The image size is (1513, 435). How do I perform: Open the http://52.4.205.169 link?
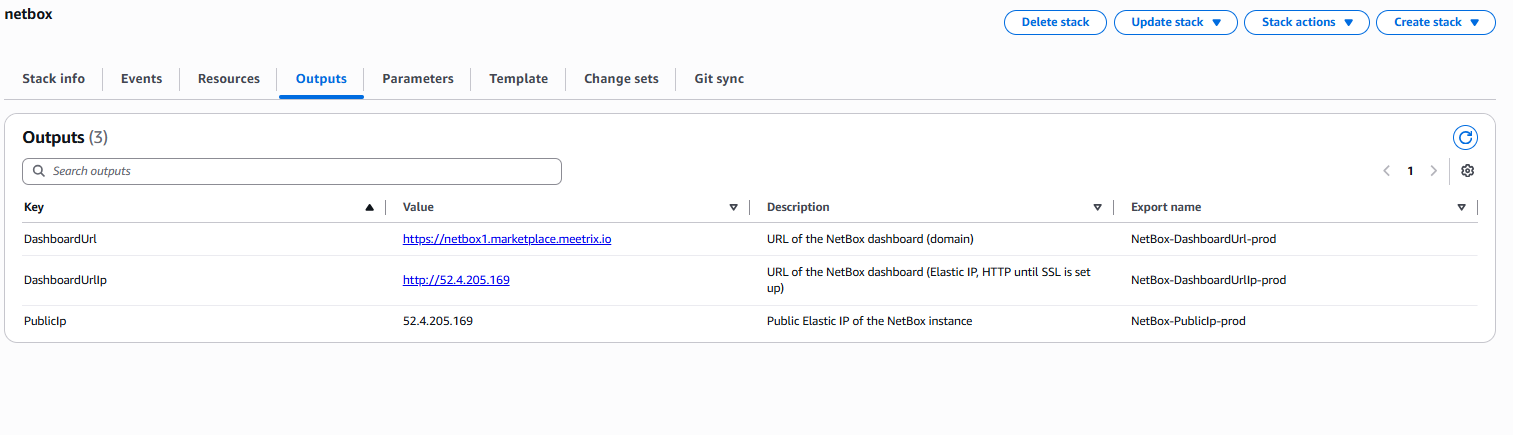pos(456,280)
